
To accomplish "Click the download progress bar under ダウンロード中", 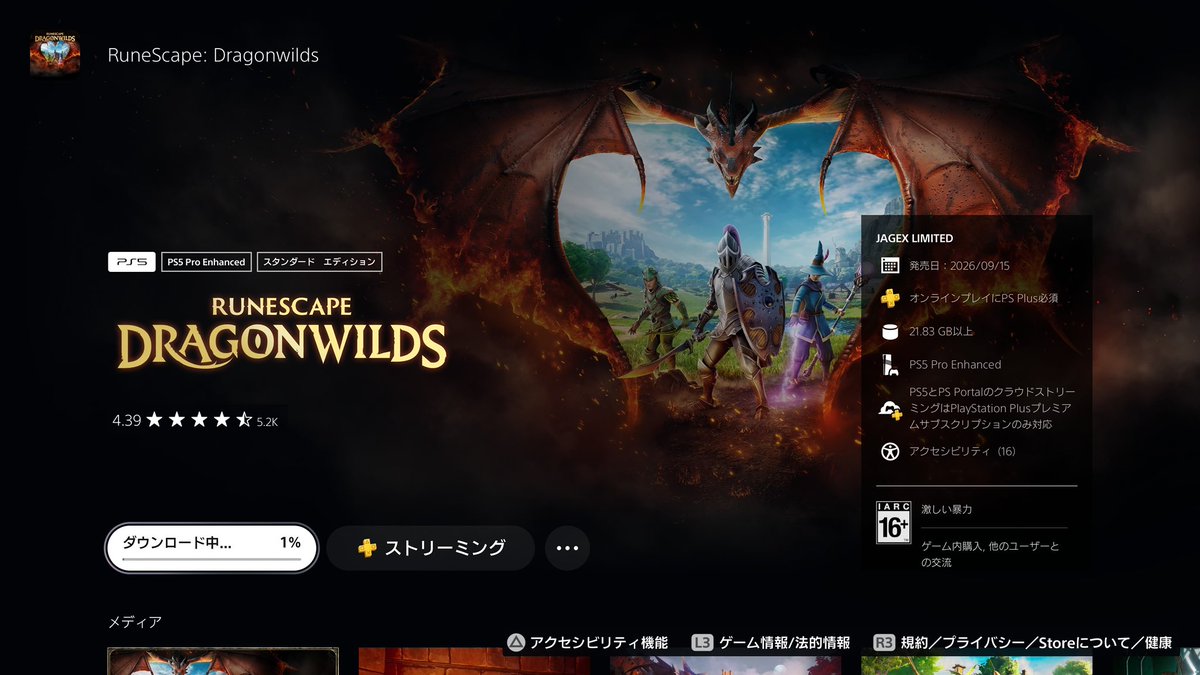I will pyautogui.click(x=212, y=560).
